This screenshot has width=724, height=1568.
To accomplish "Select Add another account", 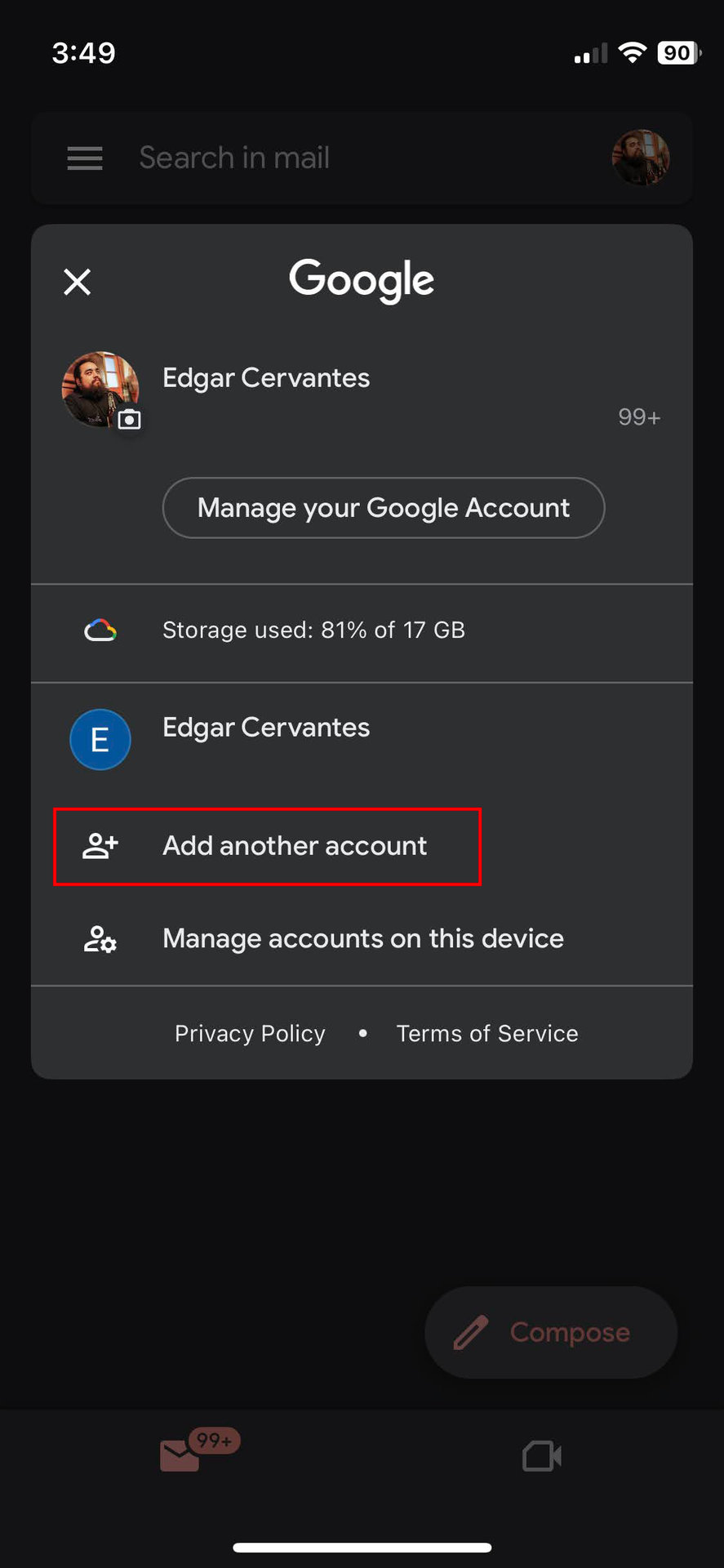I will [x=295, y=846].
